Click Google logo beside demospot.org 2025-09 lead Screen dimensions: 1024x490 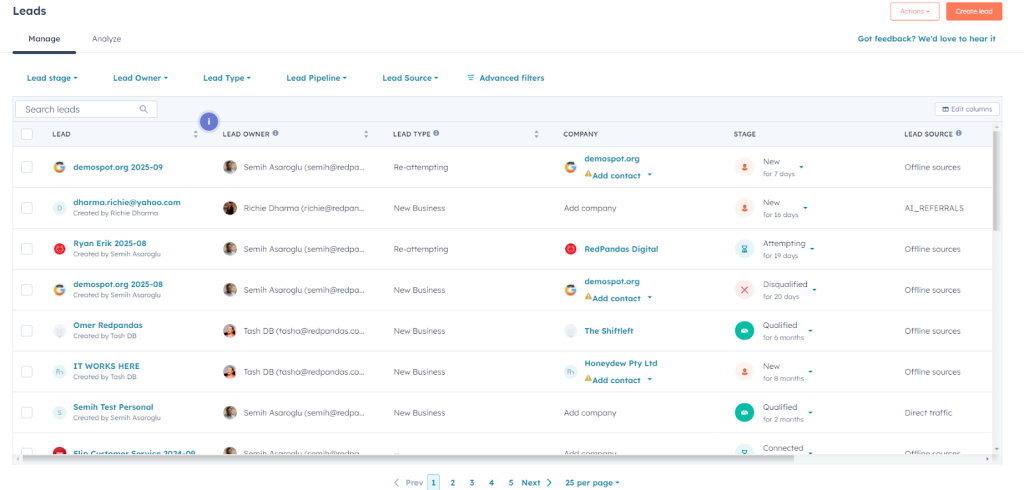[59, 167]
